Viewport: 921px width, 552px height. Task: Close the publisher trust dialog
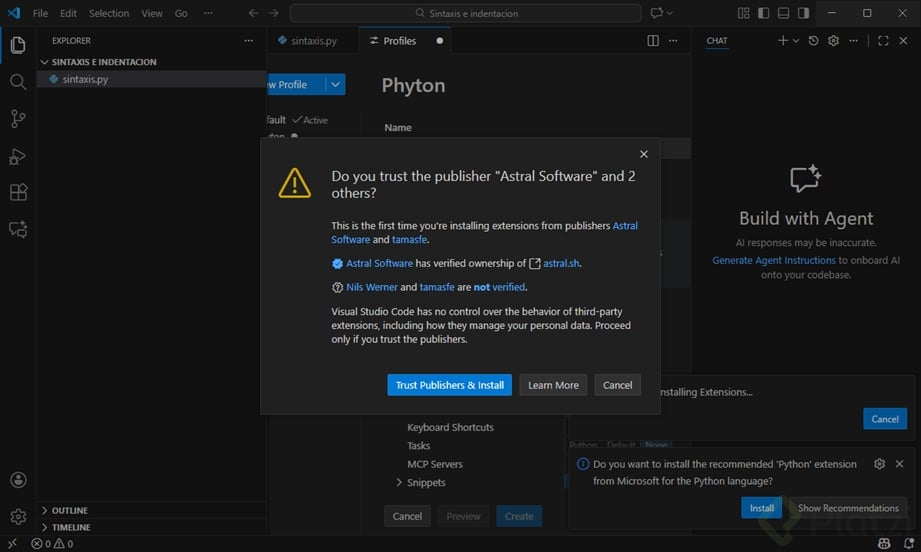644,154
